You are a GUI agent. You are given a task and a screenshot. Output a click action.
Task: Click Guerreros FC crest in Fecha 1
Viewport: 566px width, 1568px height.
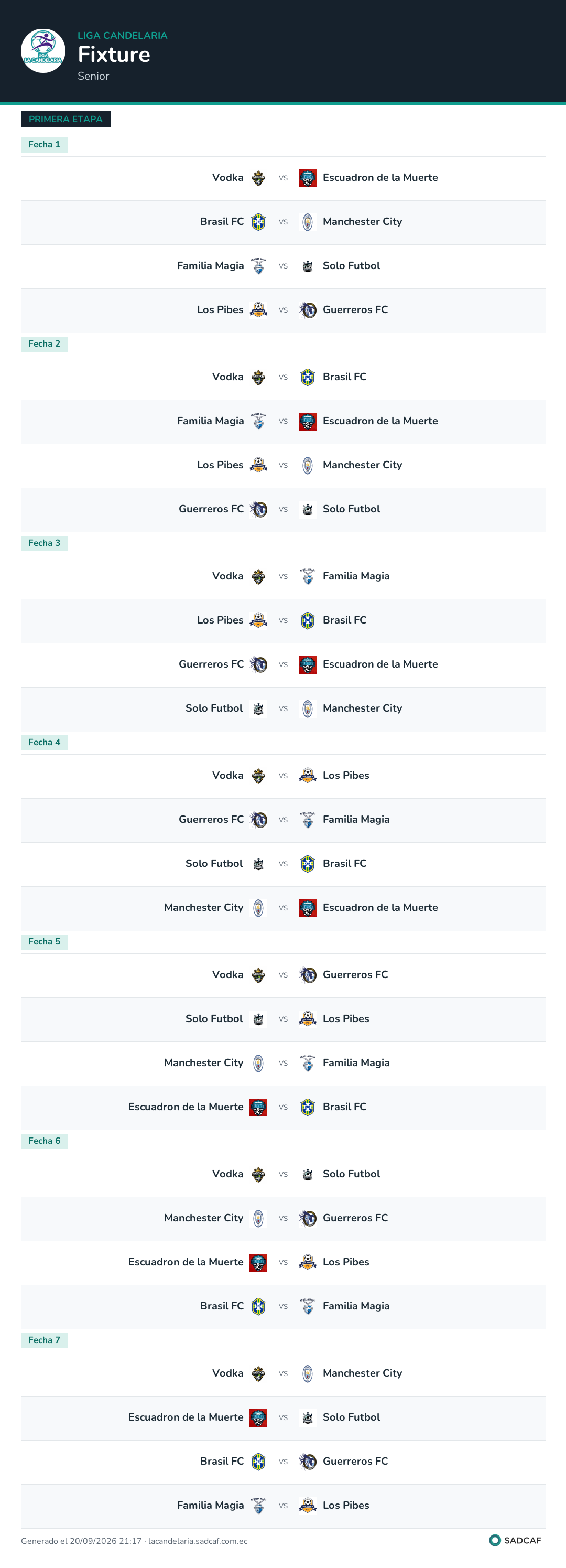click(307, 310)
